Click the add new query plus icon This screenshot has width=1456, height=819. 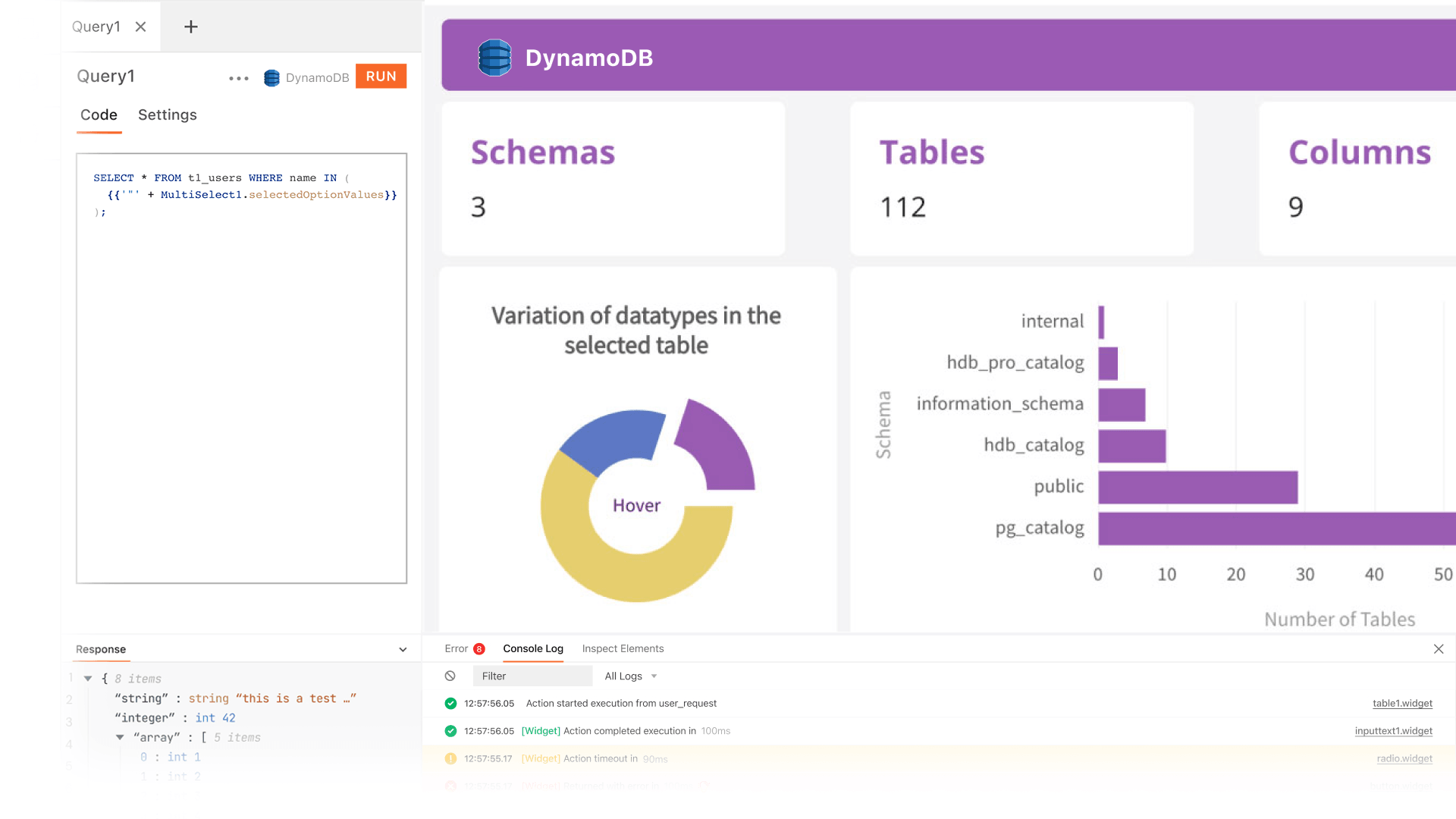click(x=190, y=27)
